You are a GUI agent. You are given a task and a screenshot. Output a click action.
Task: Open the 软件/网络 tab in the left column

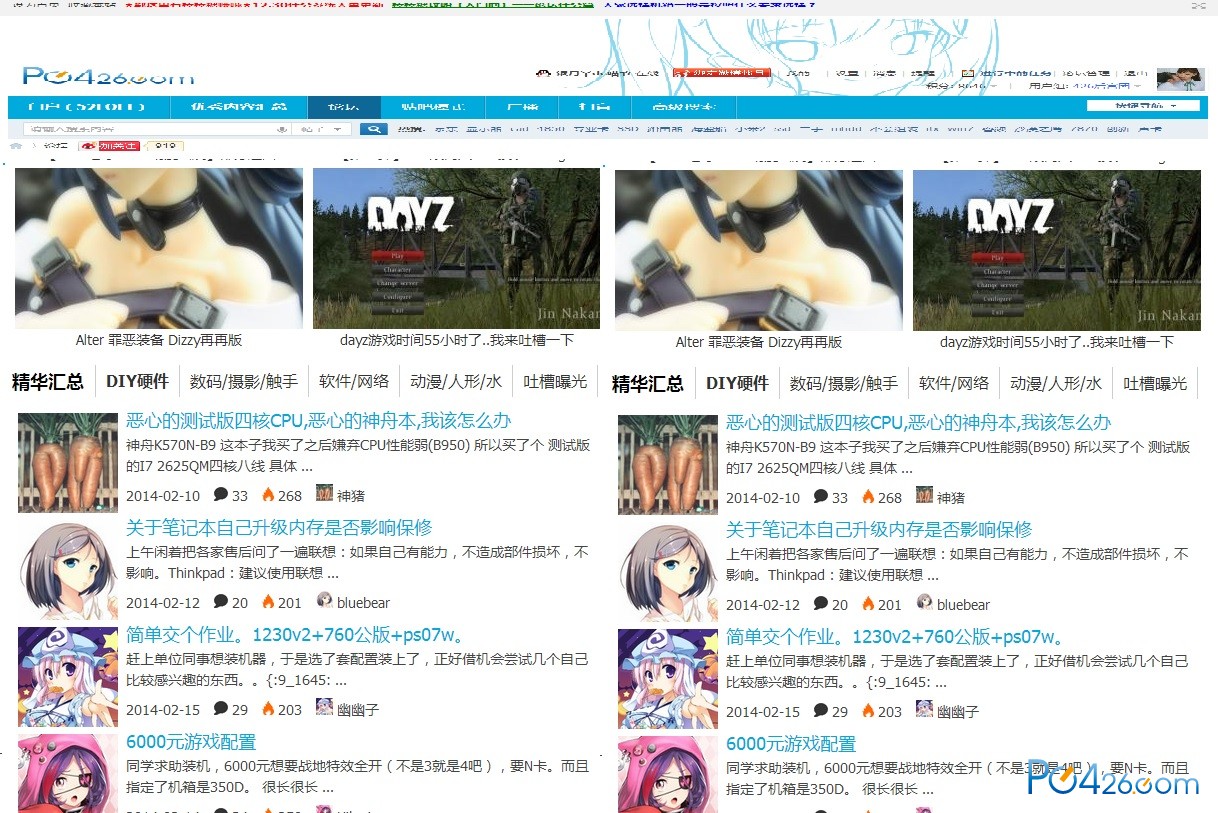(354, 381)
